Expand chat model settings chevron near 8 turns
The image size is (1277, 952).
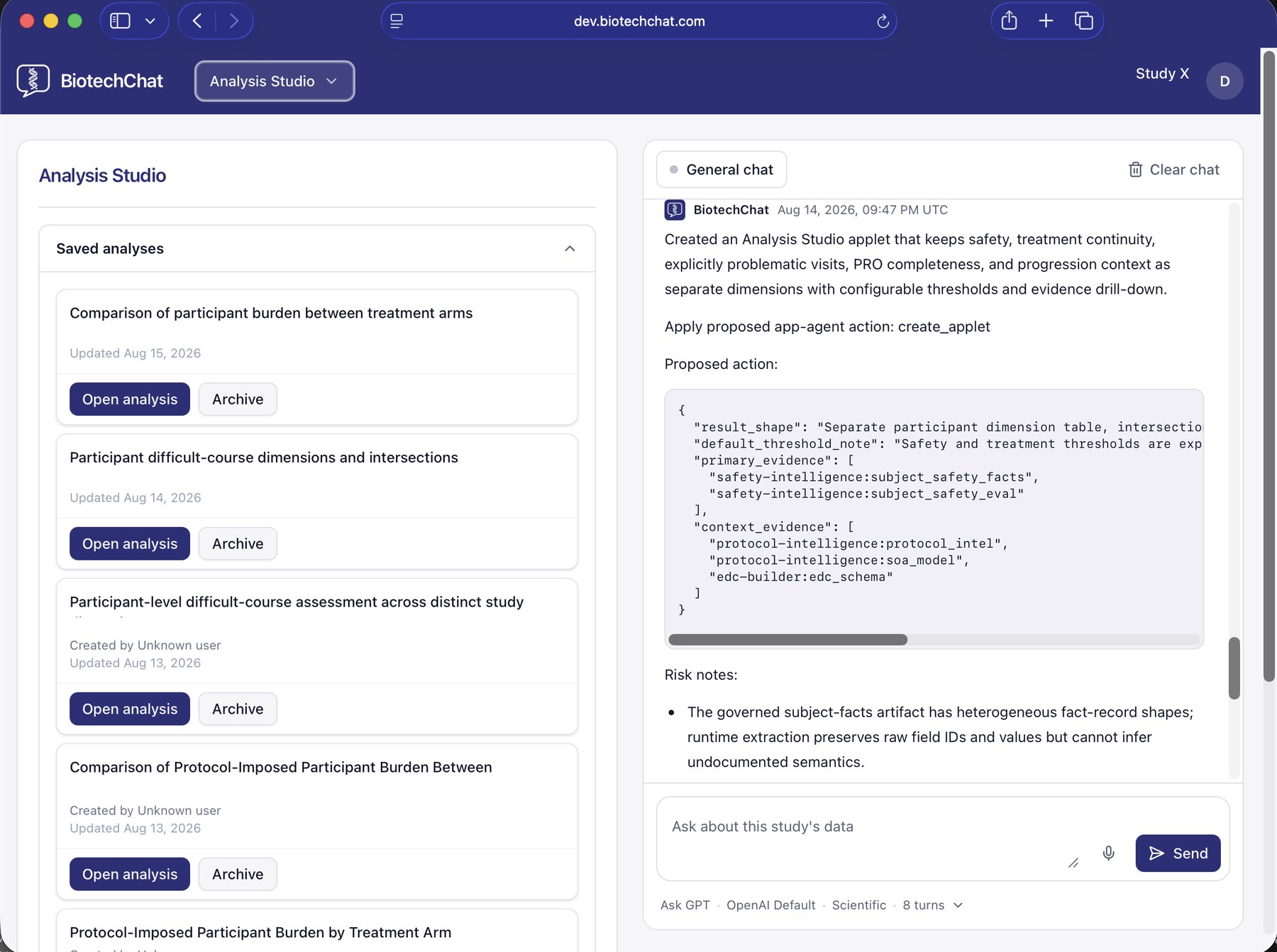coord(958,905)
